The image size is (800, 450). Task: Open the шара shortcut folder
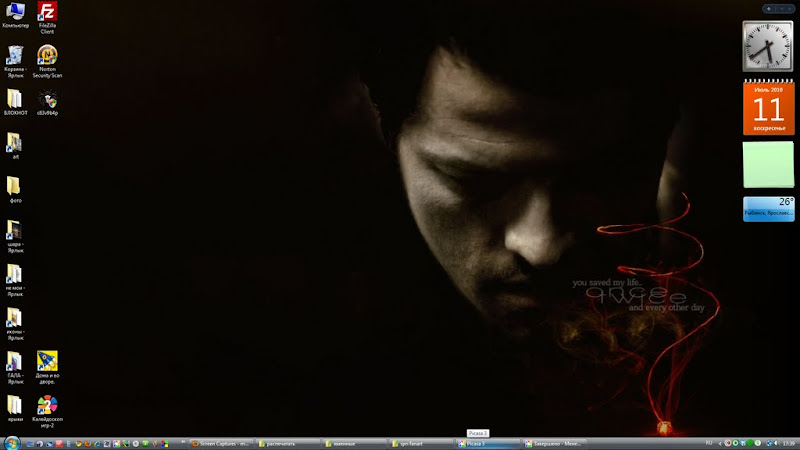pyautogui.click(x=15, y=237)
